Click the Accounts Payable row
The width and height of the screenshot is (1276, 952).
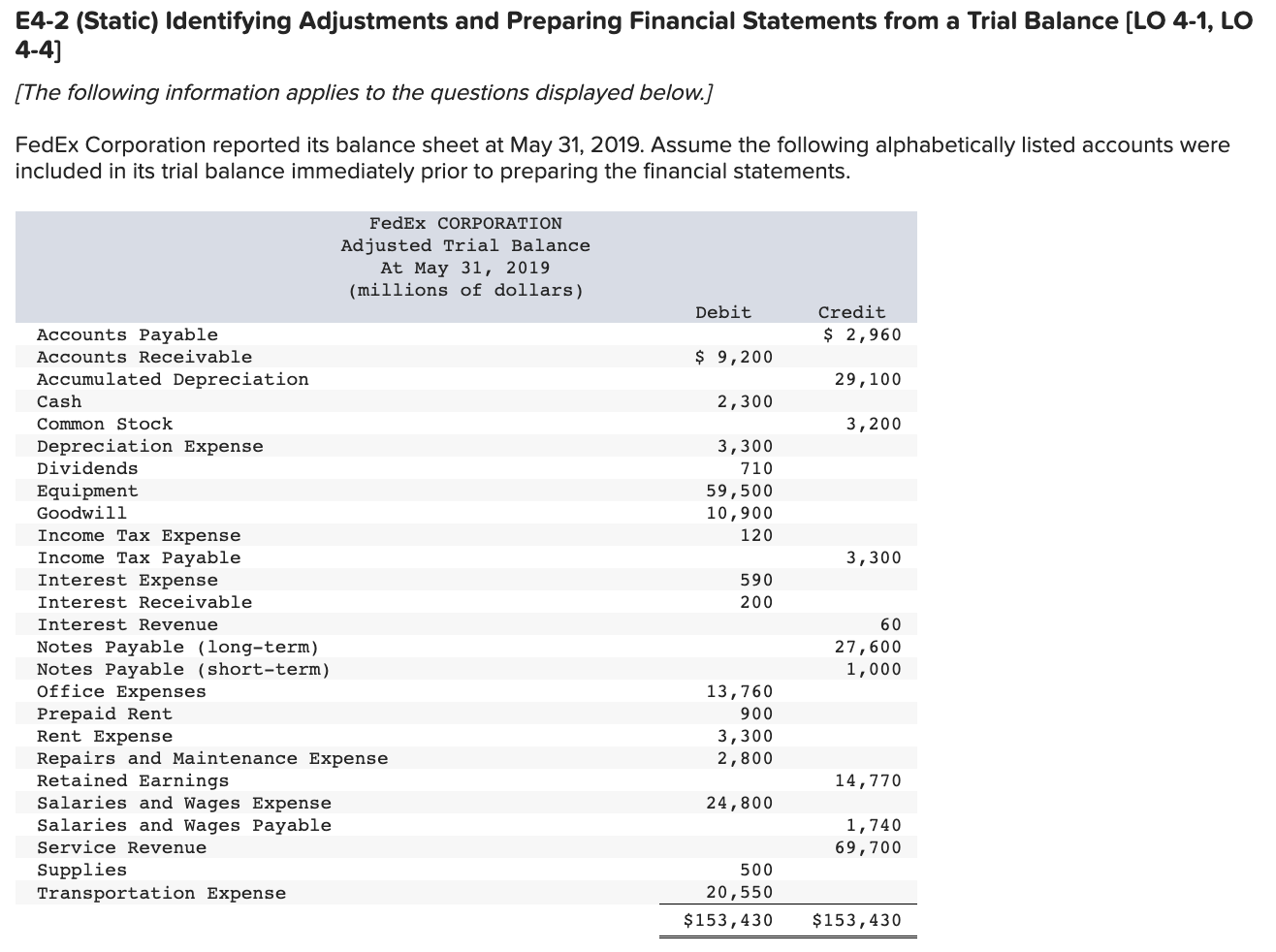click(126, 334)
